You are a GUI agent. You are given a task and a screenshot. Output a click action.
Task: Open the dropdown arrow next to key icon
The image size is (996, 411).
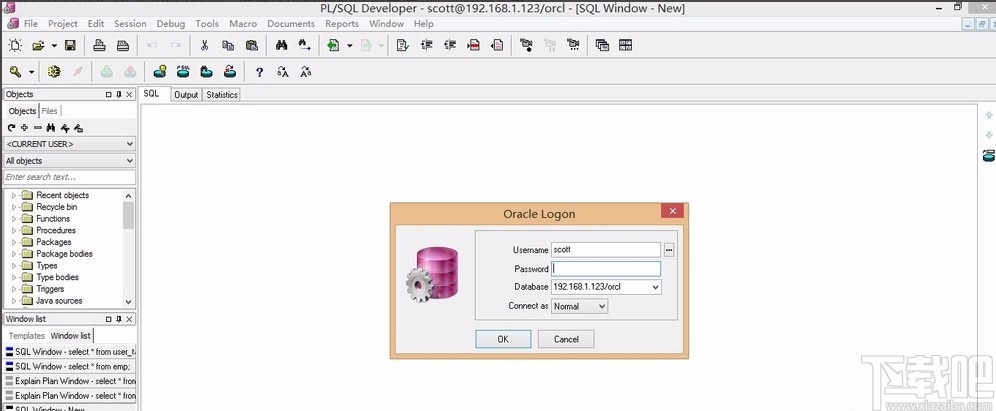click(31, 72)
